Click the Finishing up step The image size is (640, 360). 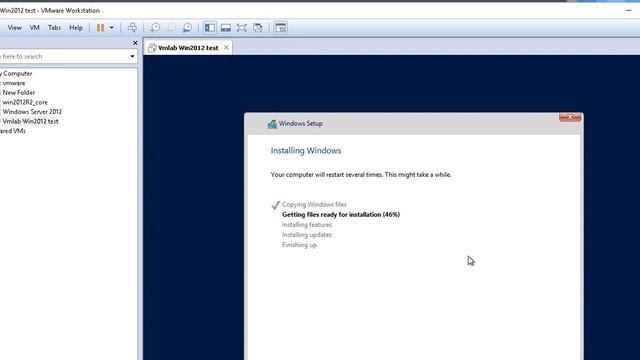(299, 245)
